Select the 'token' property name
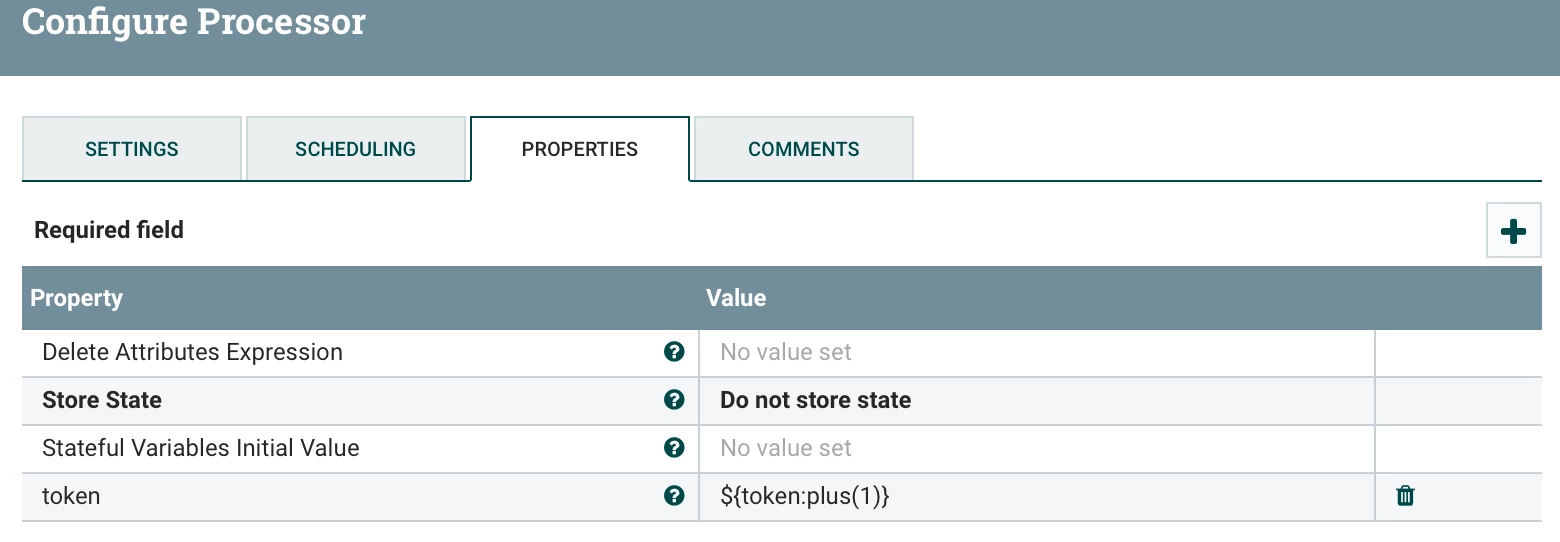Screen dimensions: 1560x542 (x=71, y=496)
